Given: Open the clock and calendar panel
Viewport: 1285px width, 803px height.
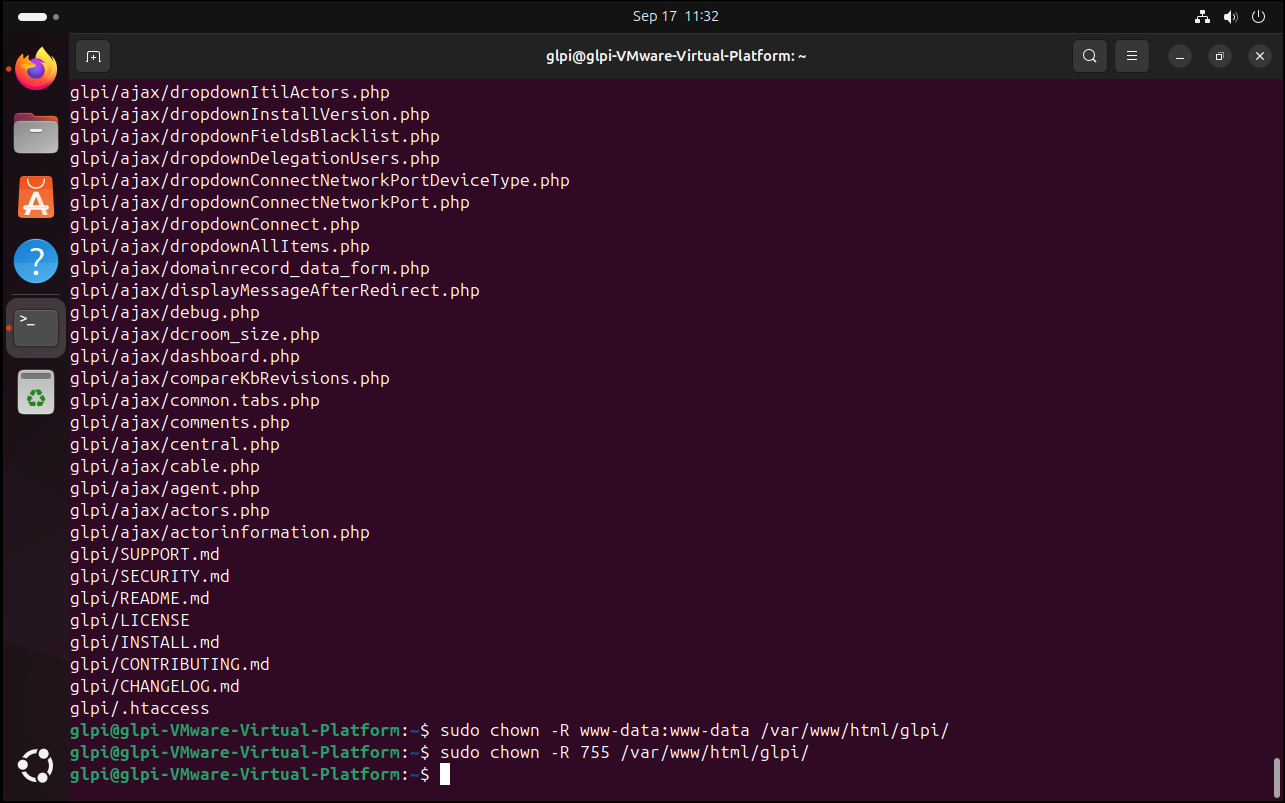Looking at the screenshot, I should 675,16.
